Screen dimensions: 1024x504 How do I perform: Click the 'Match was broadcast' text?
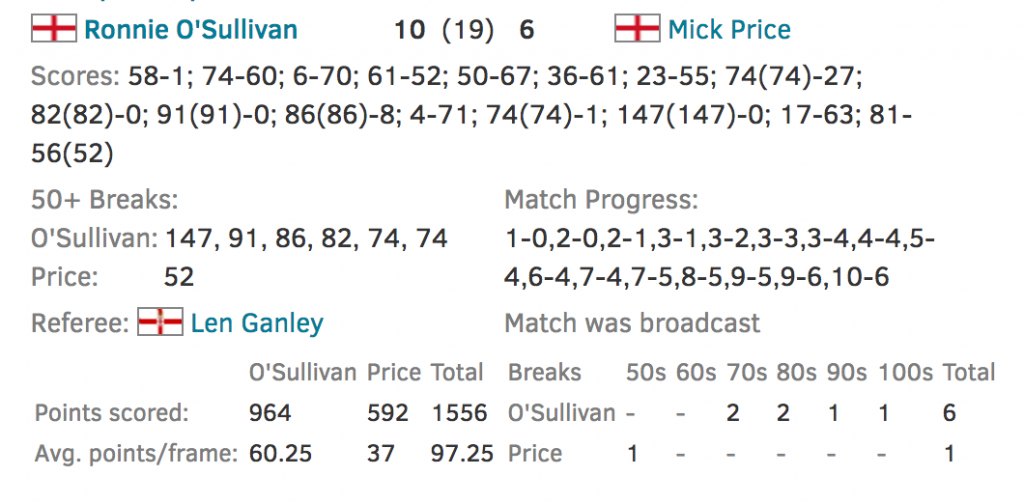[x=632, y=323]
